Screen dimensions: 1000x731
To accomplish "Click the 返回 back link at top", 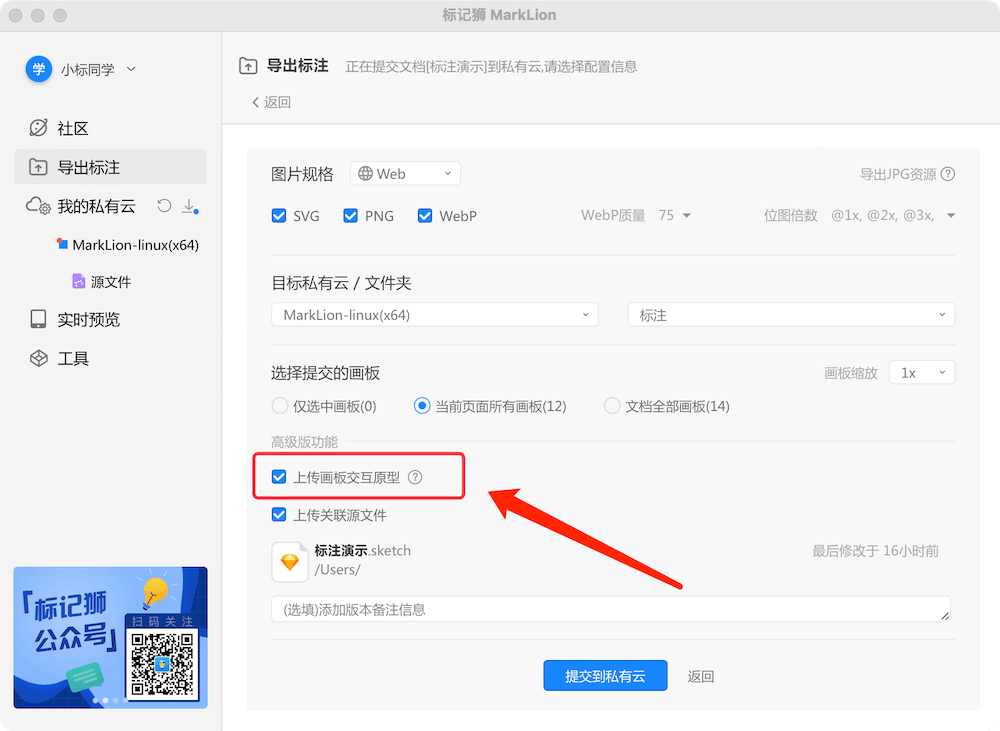I will tap(272, 102).
